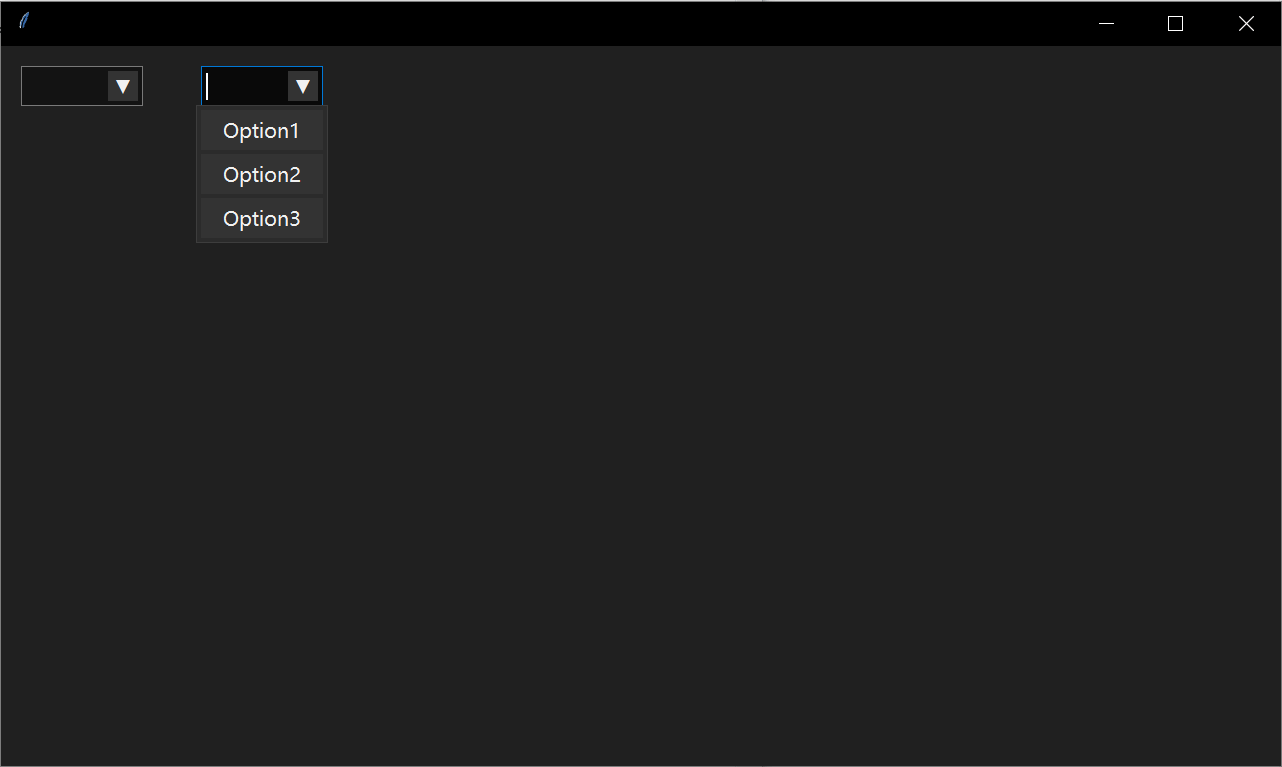This screenshot has height=767, width=1282.
Task: Focus the first combo box text field
Action: click(x=65, y=86)
